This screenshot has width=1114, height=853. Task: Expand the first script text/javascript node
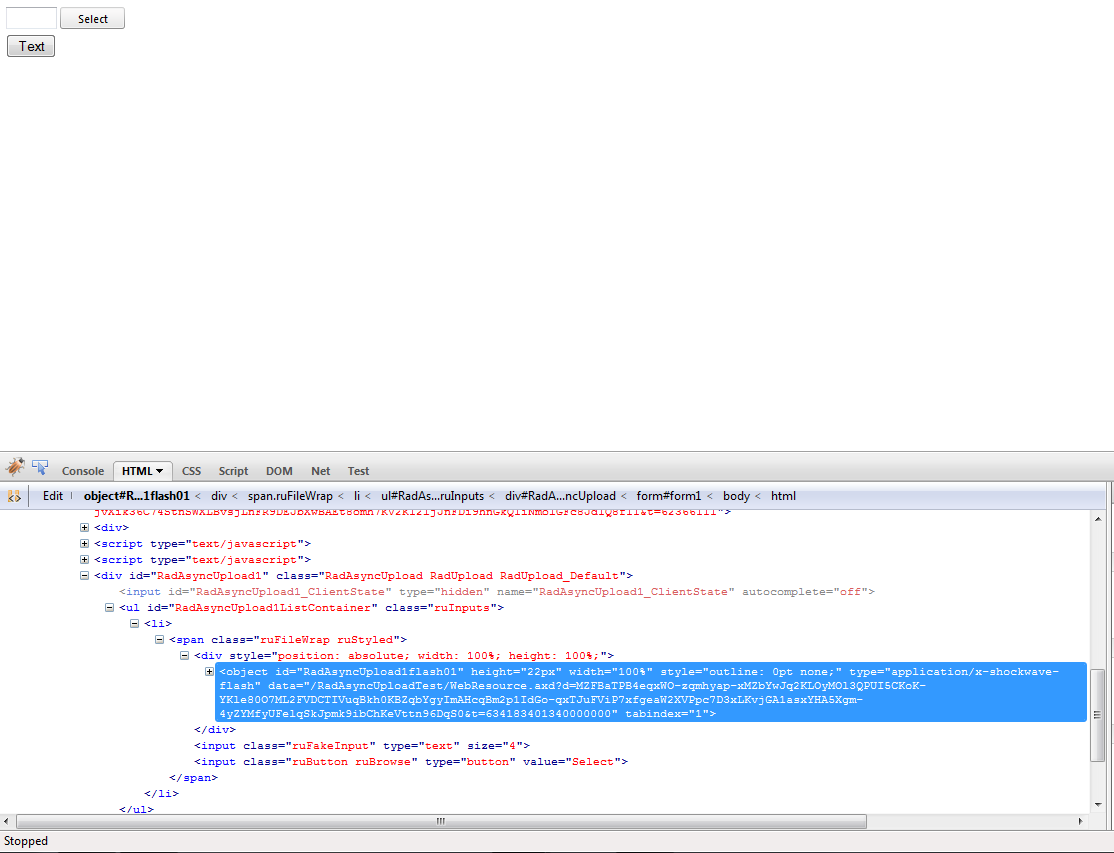click(85, 544)
